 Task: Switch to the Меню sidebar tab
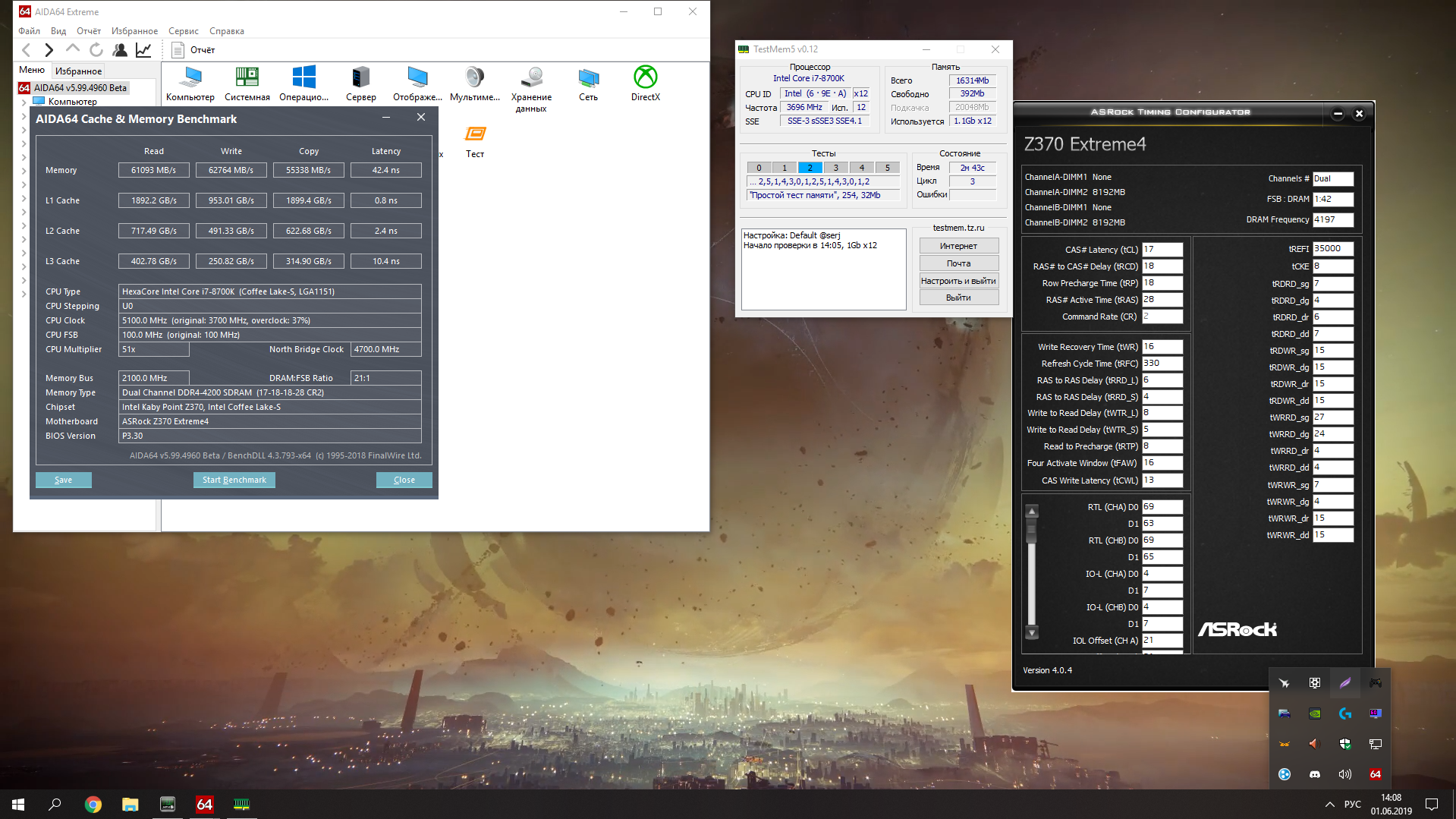32,71
